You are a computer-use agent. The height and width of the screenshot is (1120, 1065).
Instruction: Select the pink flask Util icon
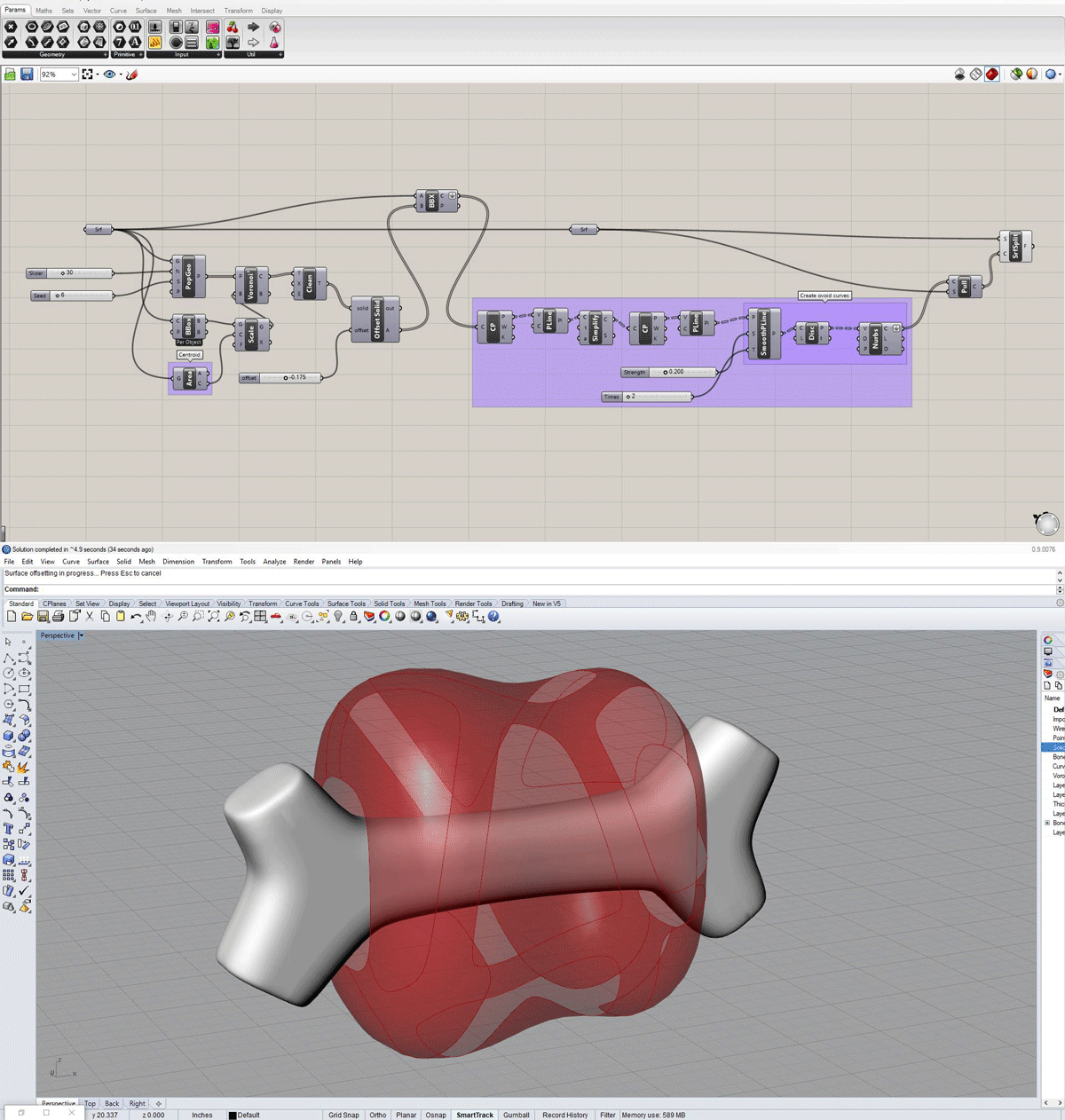point(273,42)
